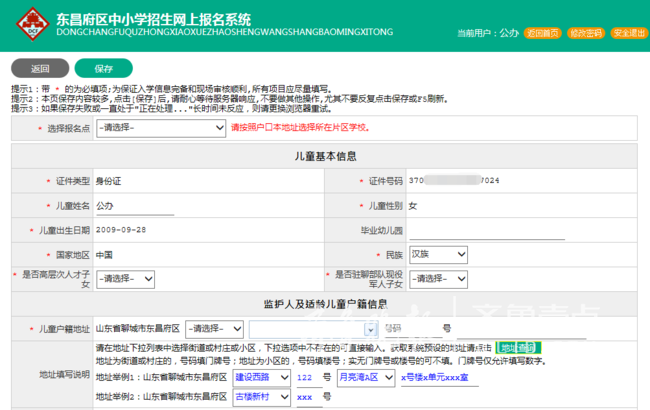Click the 号码 number input field
Viewport: 650px width, 410px height.
(x=412, y=329)
